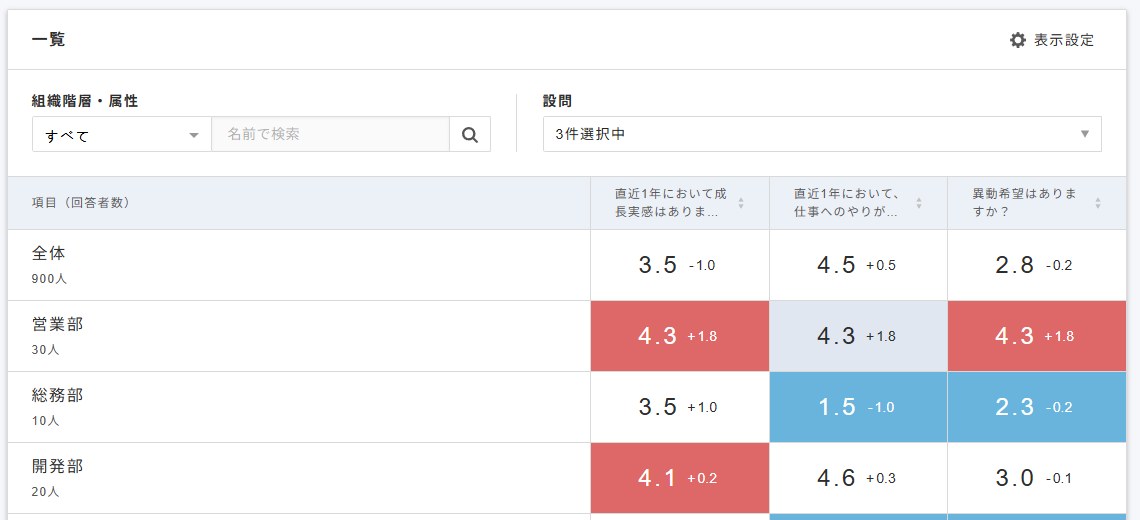Select the 営業部 row label
The height and width of the screenshot is (520, 1140).
[x=57, y=325]
